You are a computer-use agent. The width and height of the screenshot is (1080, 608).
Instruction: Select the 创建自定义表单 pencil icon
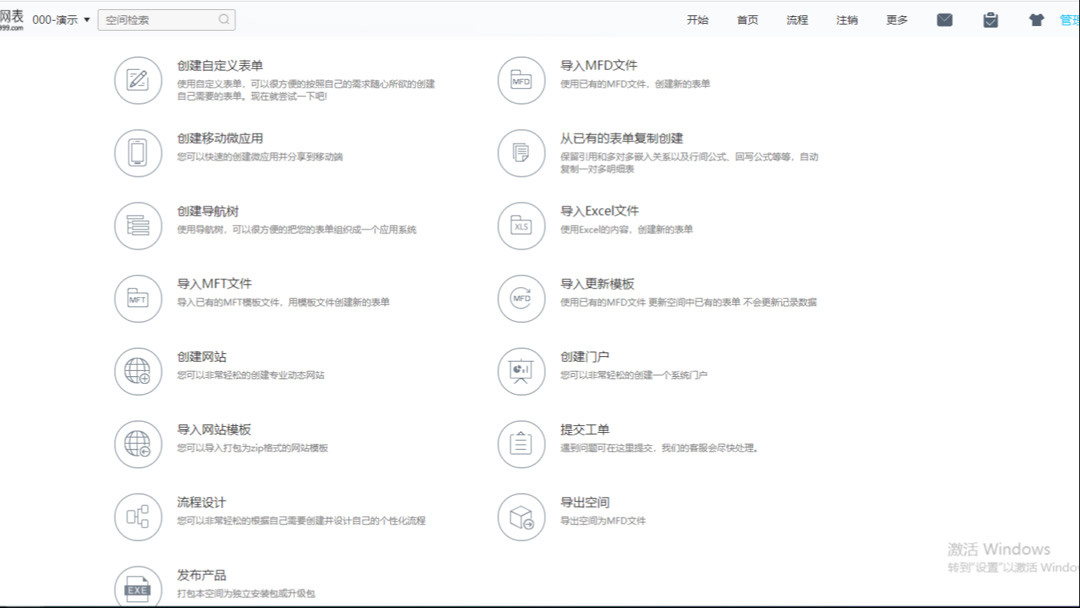coord(138,81)
